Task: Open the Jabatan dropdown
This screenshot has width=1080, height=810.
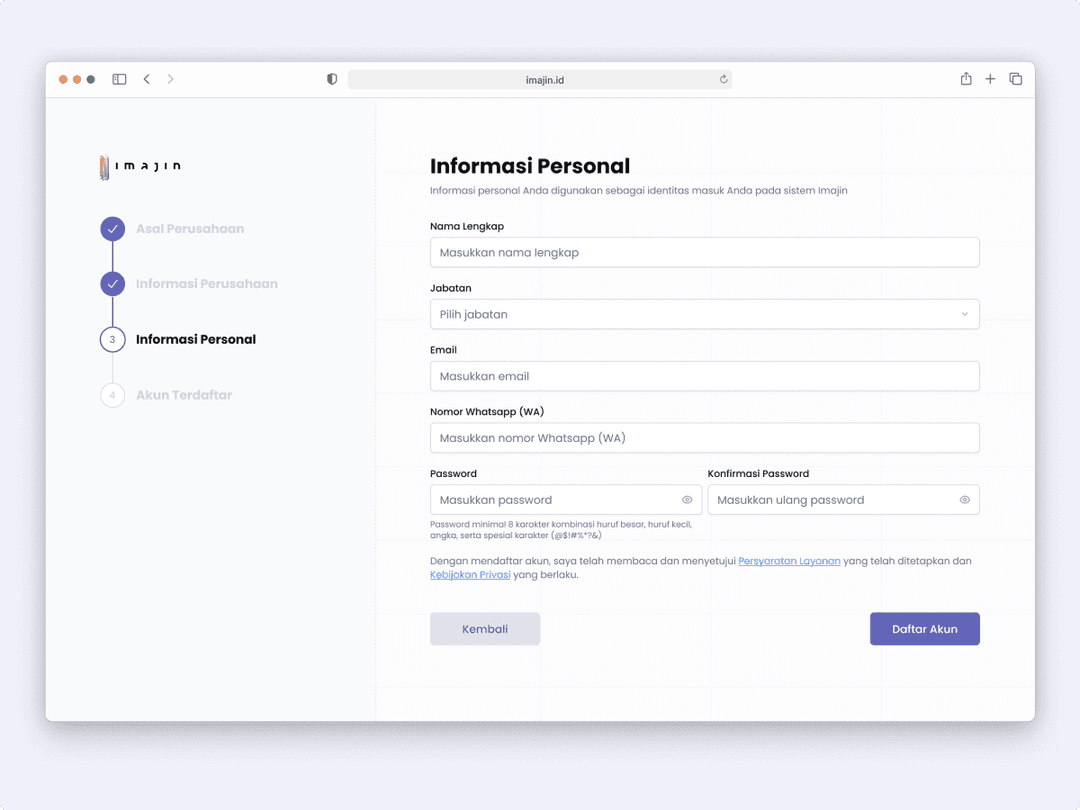Action: (704, 314)
